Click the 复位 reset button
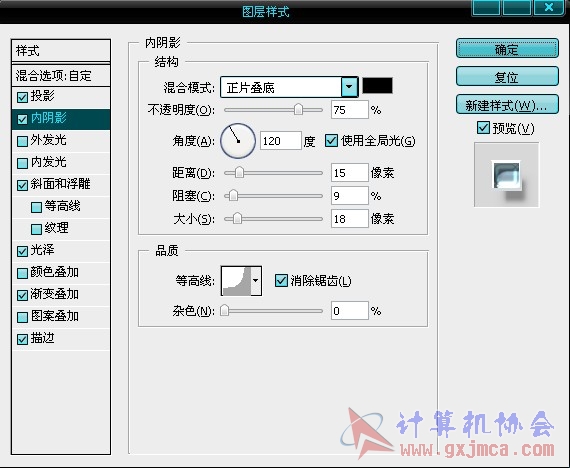570x468 pixels. coord(507,76)
